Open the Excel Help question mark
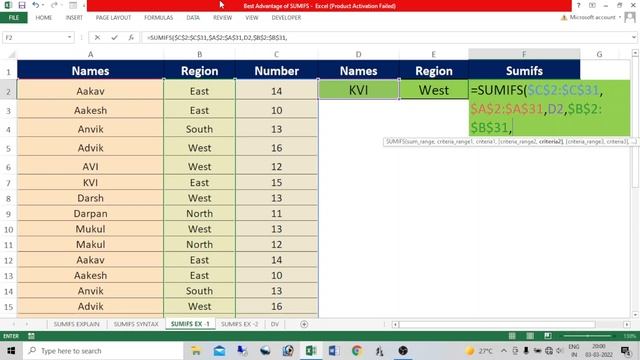The height and width of the screenshot is (360, 640). click(578, 5)
